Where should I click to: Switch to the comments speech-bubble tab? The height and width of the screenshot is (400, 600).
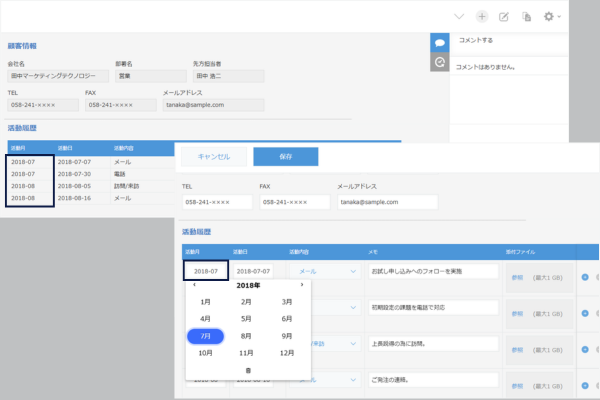[x=440, y=42]
